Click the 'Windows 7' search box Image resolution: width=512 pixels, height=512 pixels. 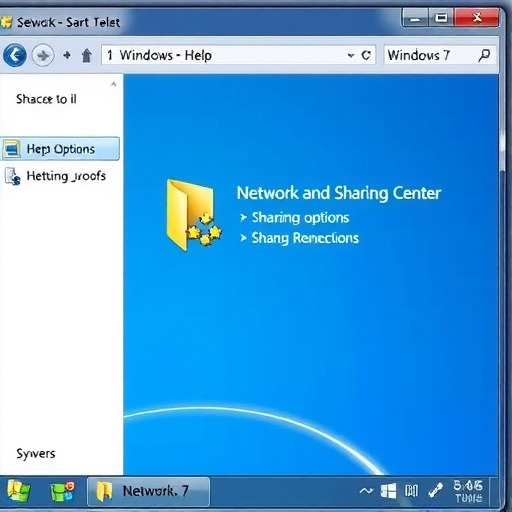[440, 55]
